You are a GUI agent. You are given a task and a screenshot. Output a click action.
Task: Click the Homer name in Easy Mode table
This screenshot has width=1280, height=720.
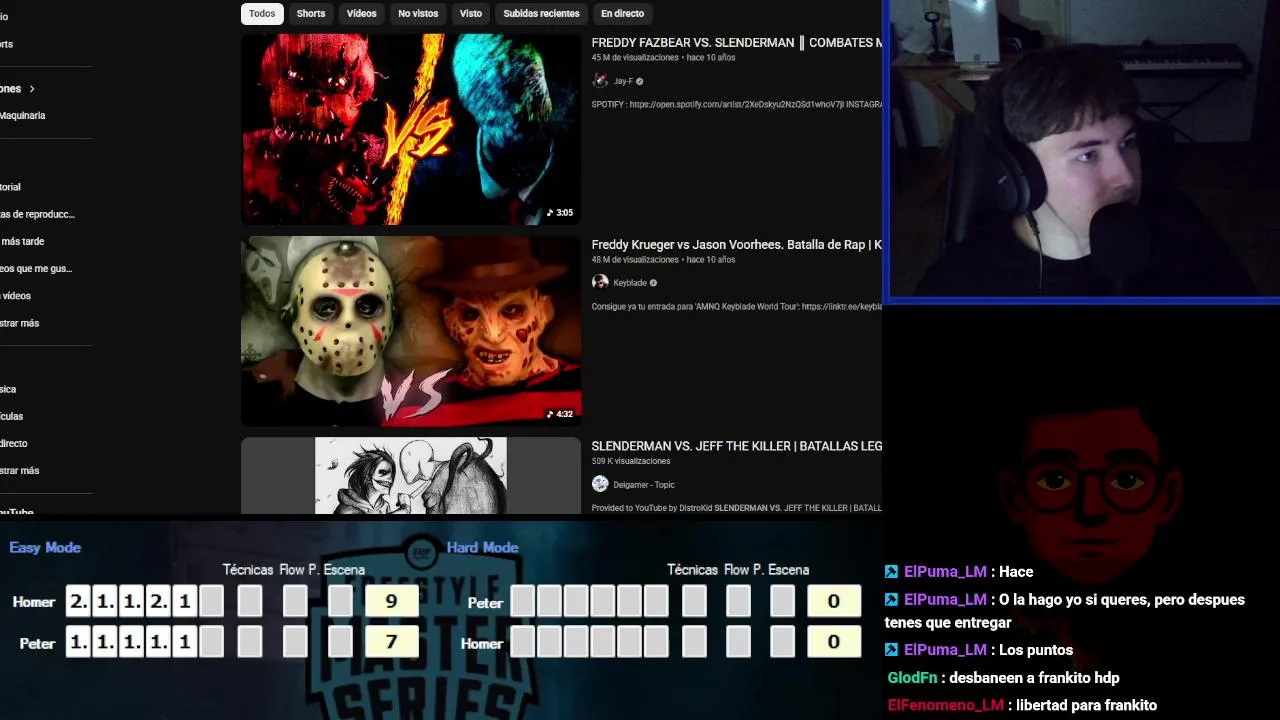pos(34,602)
